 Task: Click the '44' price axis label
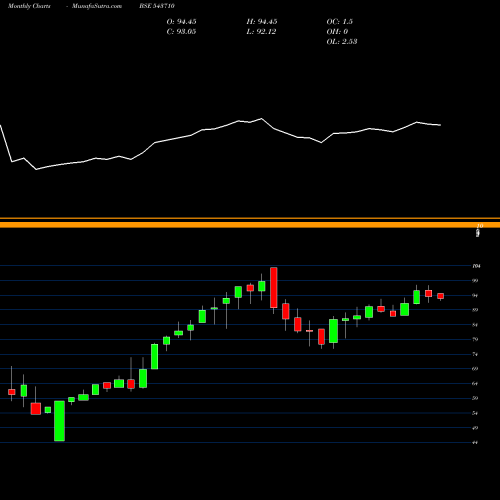(475, 442)
